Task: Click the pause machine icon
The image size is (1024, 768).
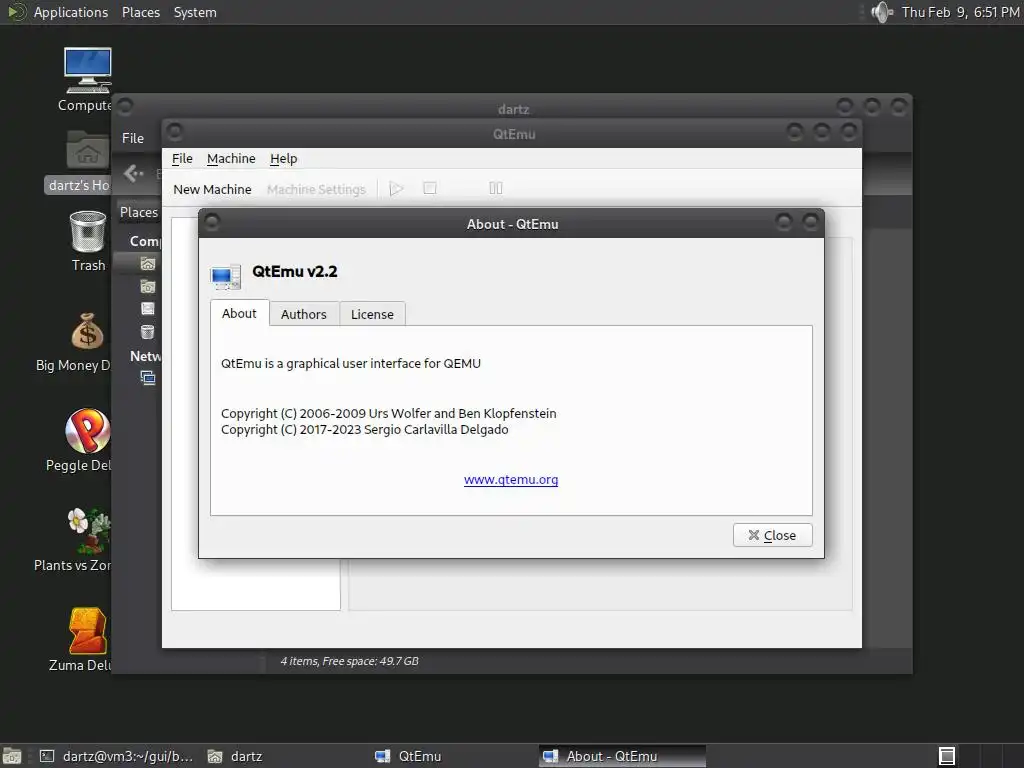Action: [496, 188]
